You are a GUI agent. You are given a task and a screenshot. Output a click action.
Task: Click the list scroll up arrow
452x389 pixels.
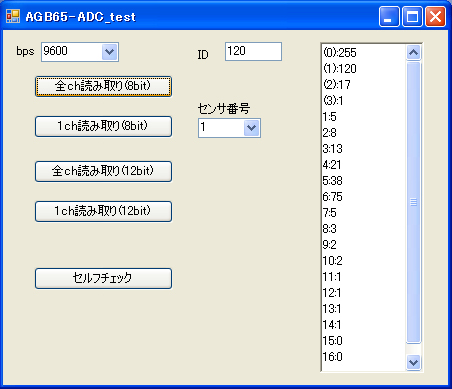(x=414, y=52)
